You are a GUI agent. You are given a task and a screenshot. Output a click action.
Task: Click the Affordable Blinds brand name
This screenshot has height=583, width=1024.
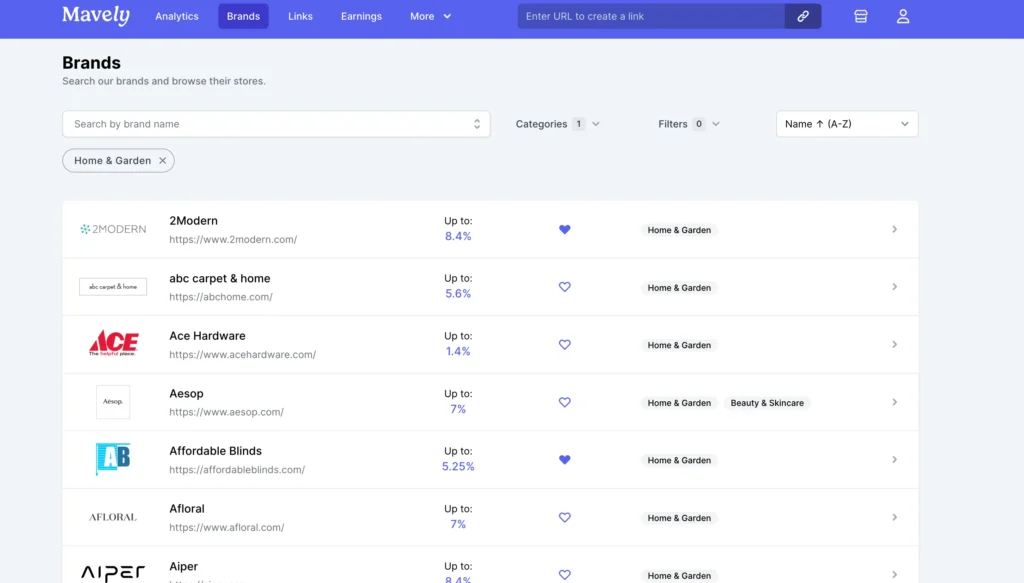tap(216, 451)
